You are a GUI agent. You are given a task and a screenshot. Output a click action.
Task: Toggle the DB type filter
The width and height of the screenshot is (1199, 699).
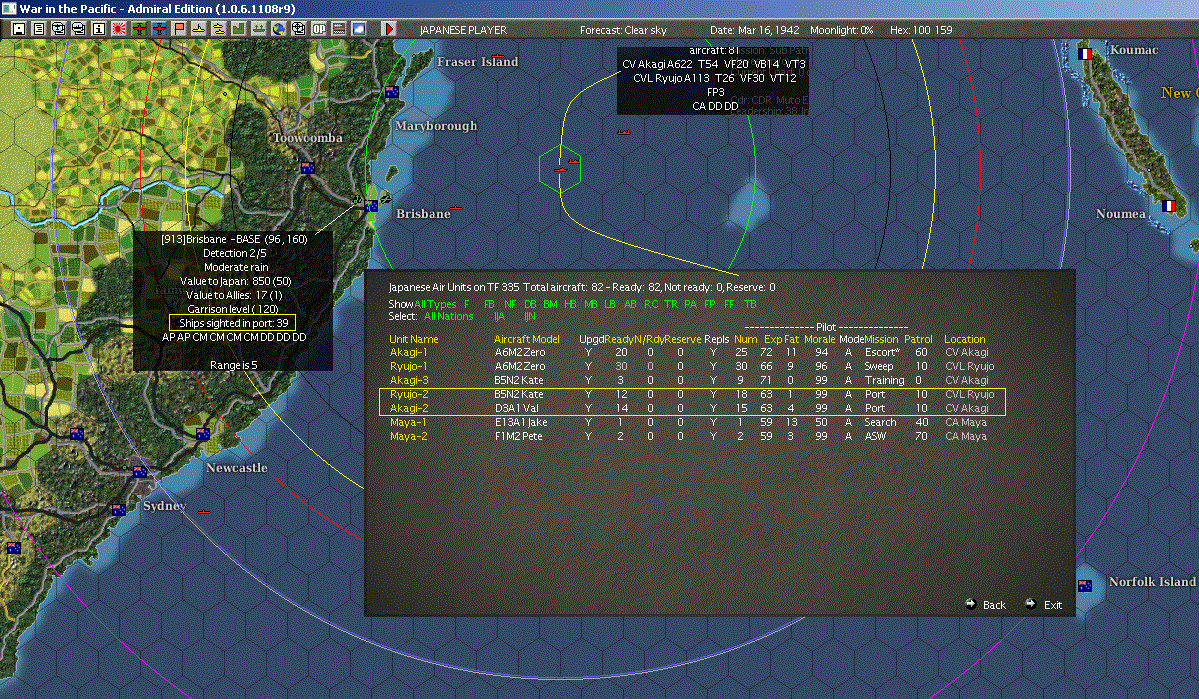click(530, 304)
